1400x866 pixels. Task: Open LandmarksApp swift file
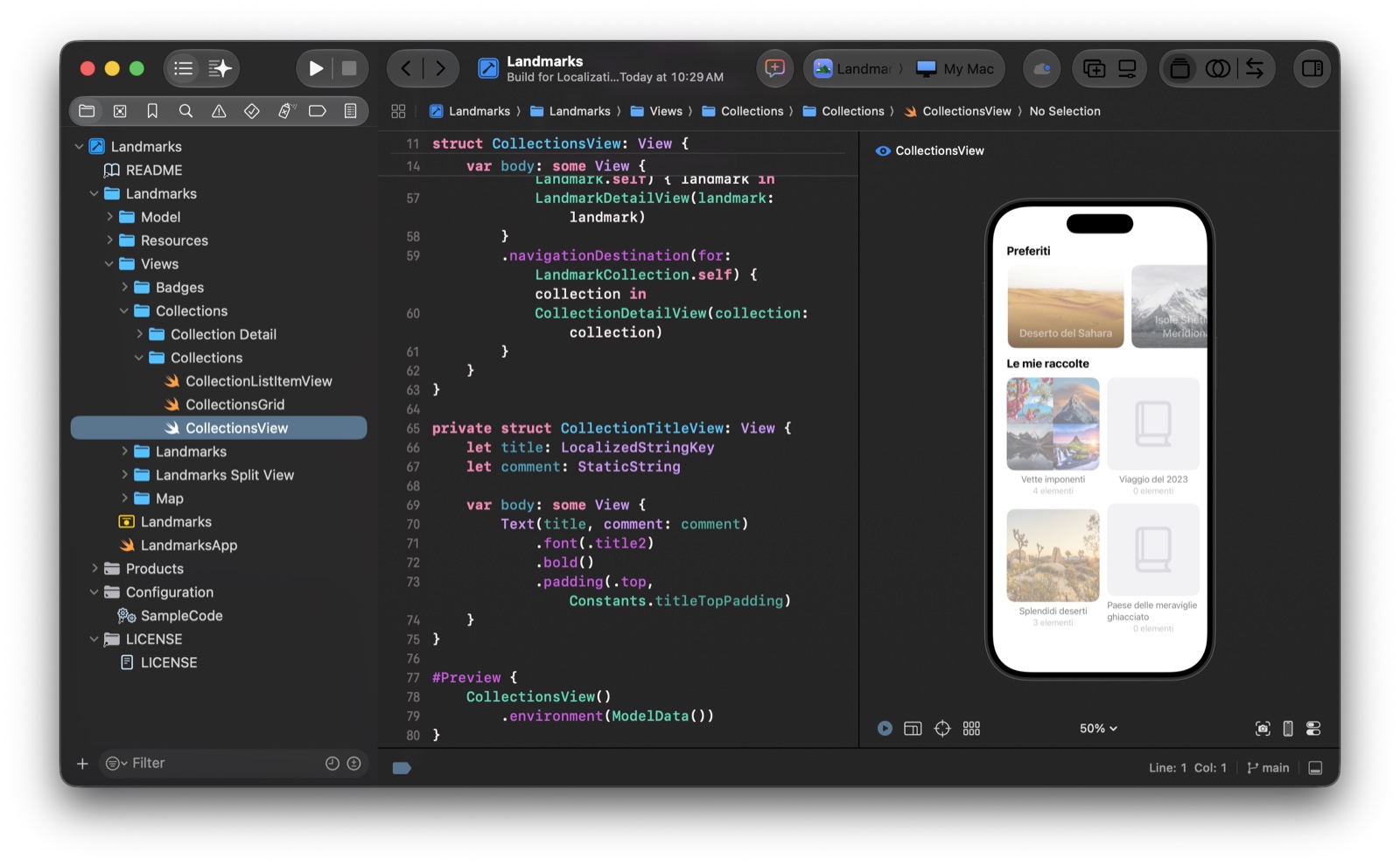pyautogui.click(x=178, y=545)
